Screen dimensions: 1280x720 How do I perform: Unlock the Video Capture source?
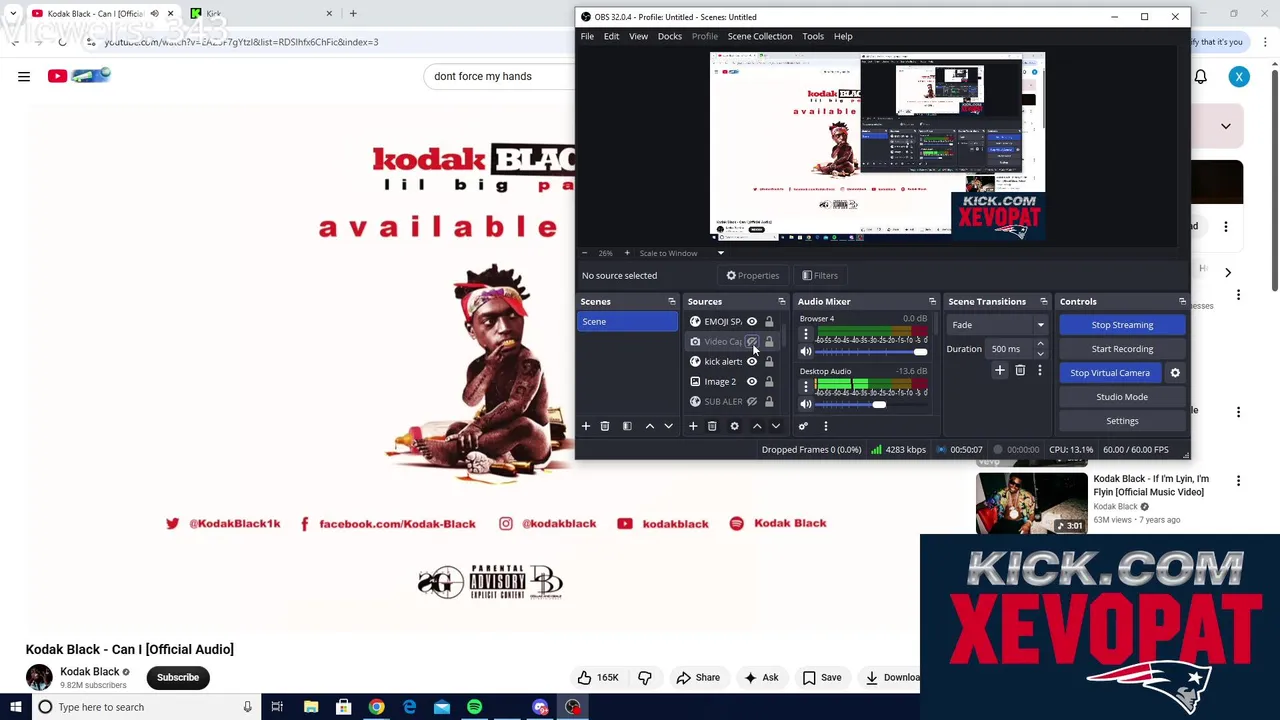tap(769, 341)
